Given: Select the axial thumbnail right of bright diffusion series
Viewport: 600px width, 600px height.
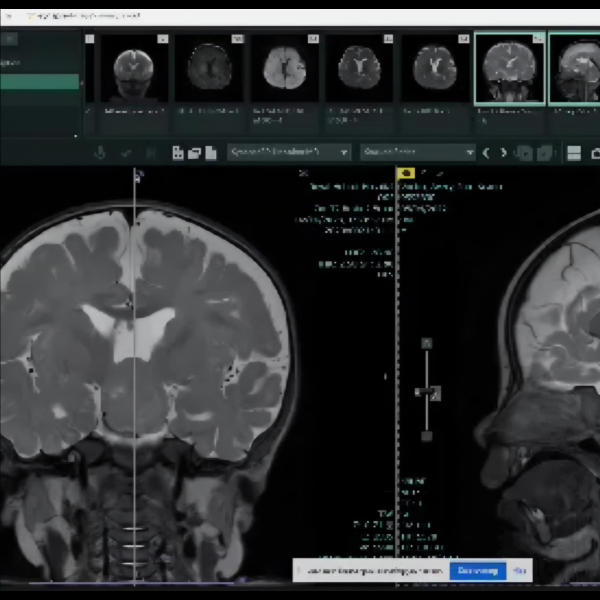Looking at the screenshot, I should [x=359, y=68].
